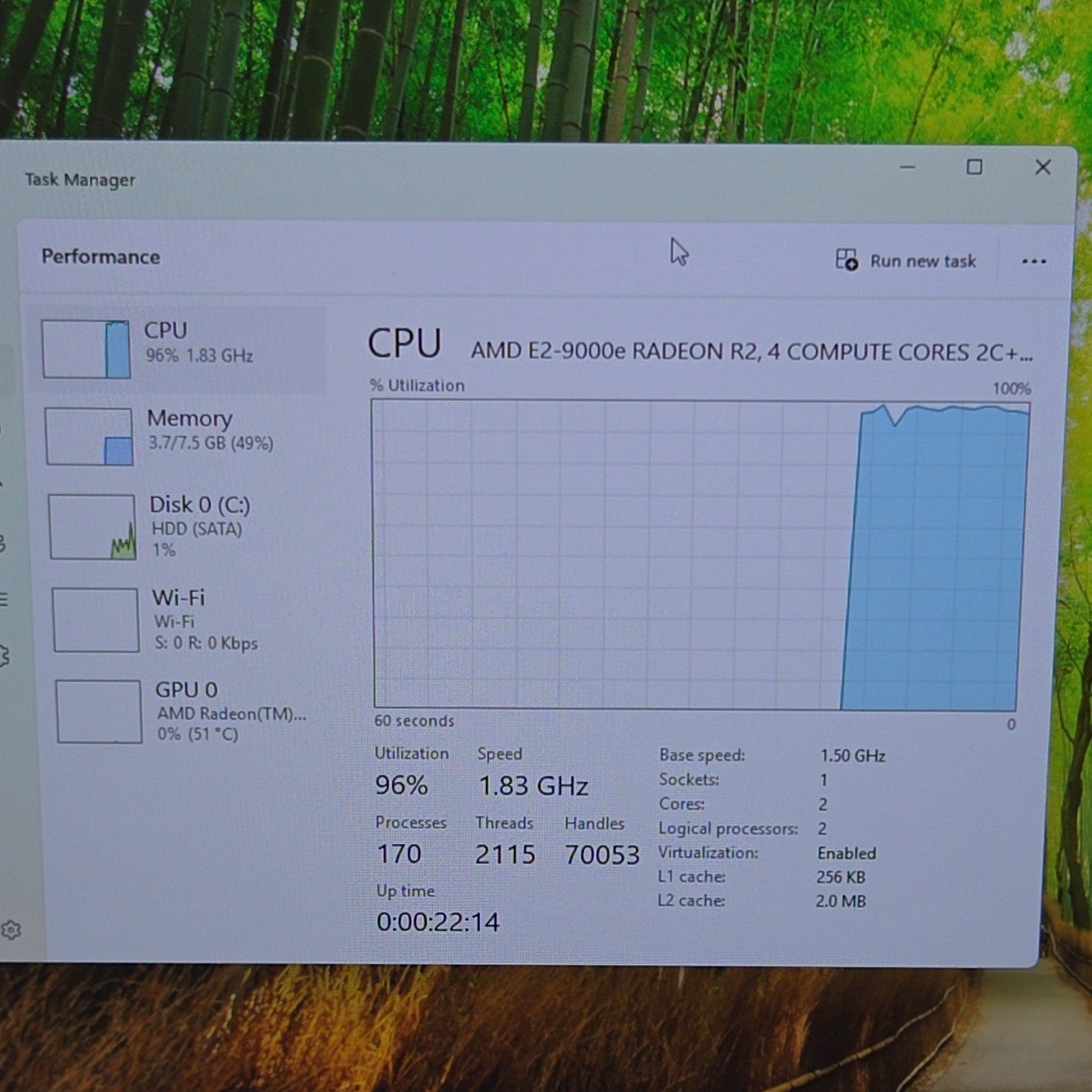
Task: Close the Task Manager window
Action: tap(1042, 167)
